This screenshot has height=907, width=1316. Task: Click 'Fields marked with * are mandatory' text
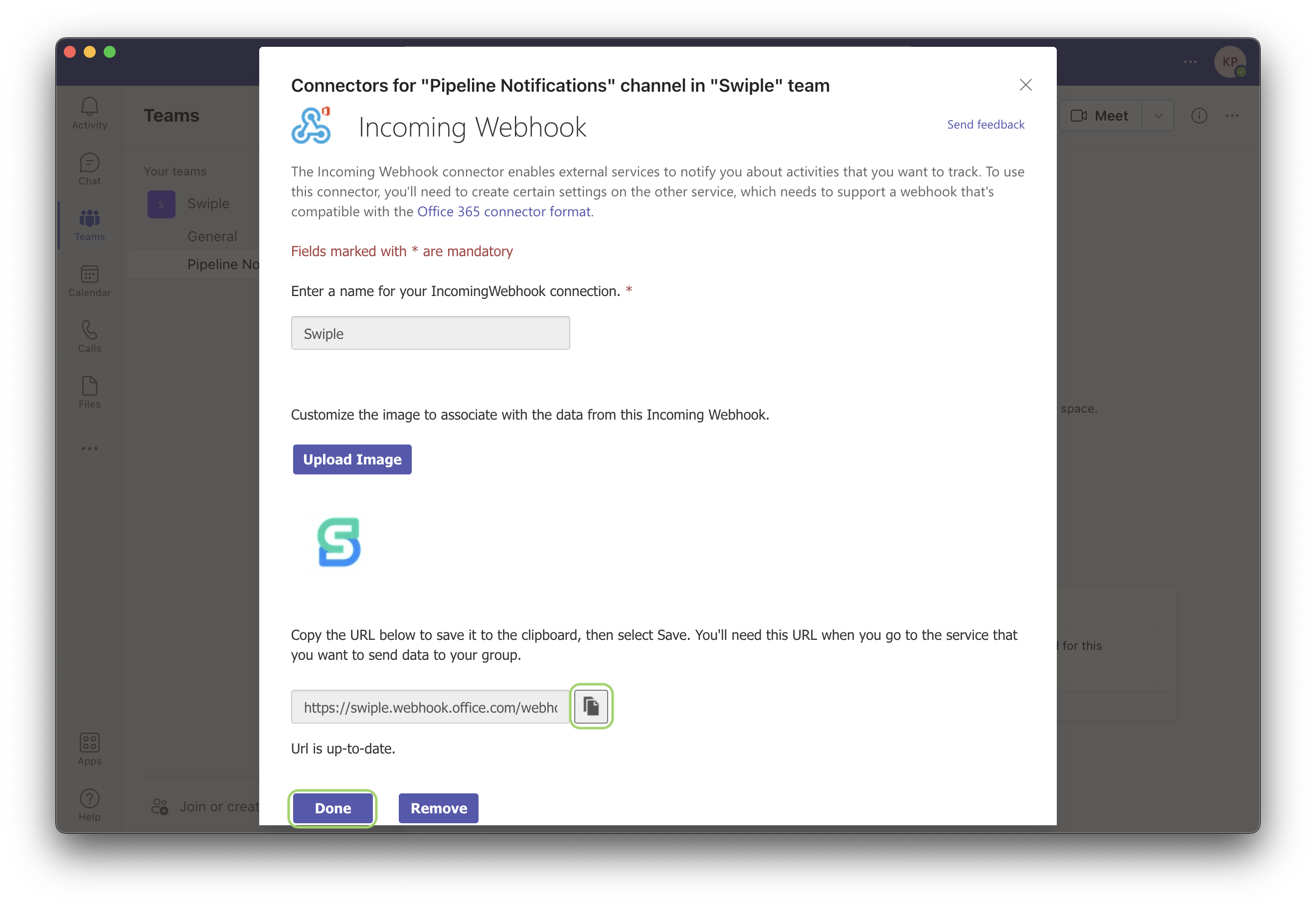pyautogui.click(x=401, y=251)
